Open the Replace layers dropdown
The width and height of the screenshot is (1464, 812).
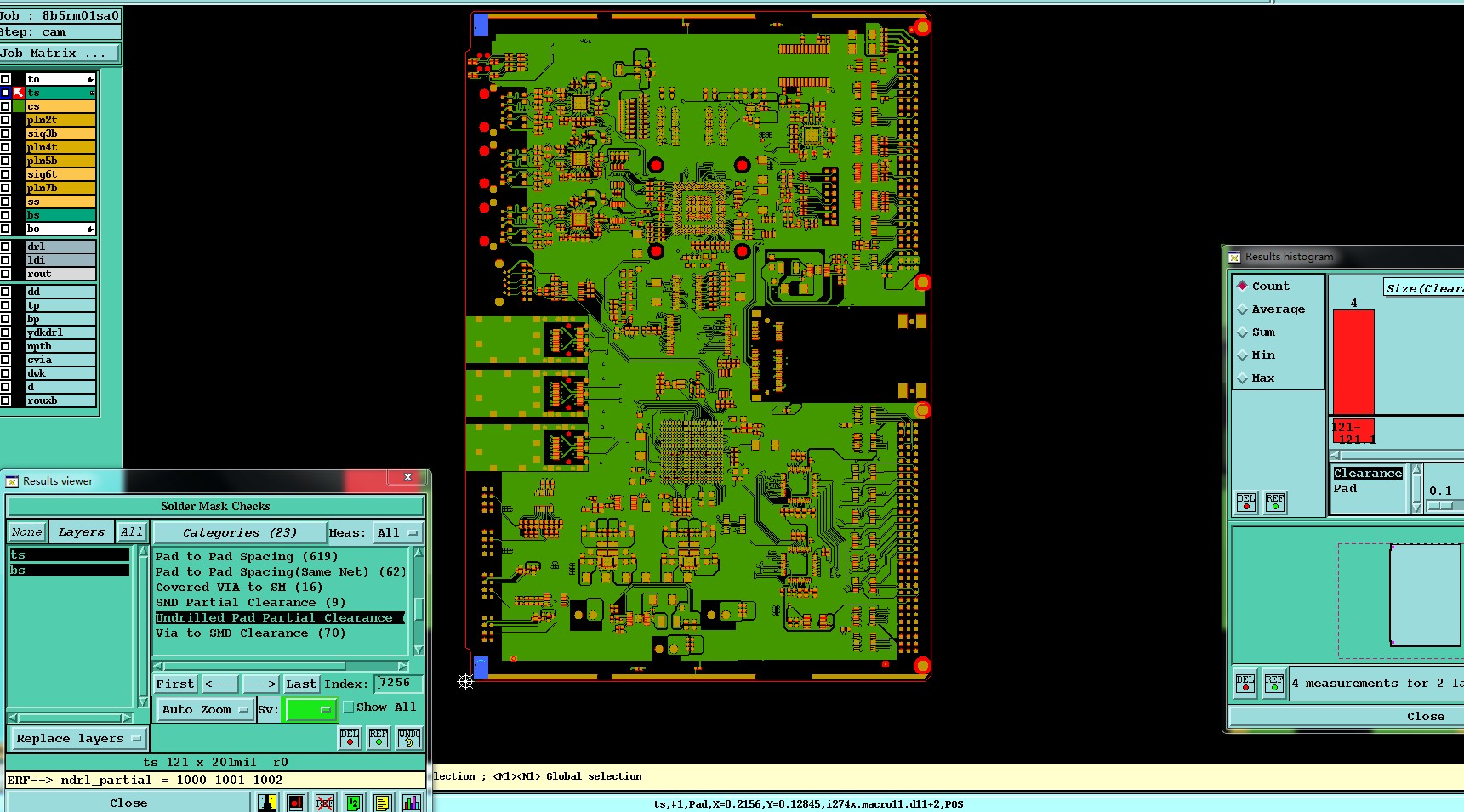tap(78, 738)
